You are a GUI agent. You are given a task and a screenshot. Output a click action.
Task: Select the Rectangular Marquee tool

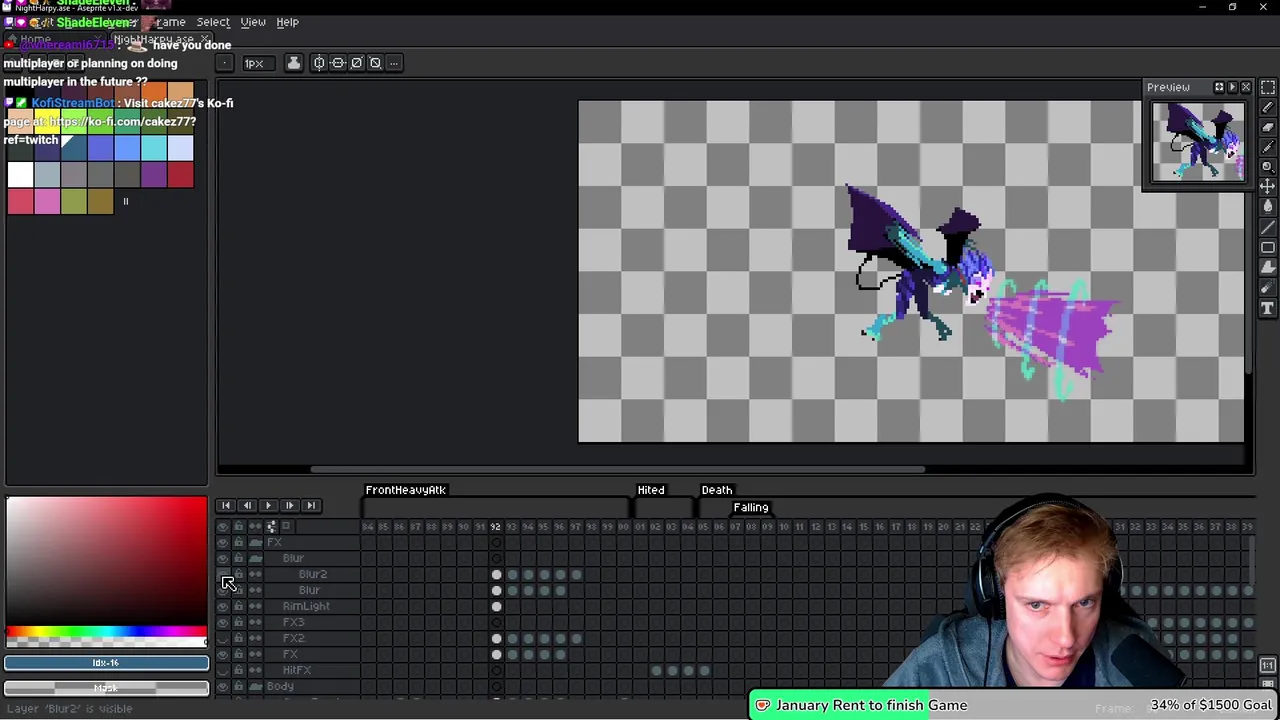(1267, 87)
